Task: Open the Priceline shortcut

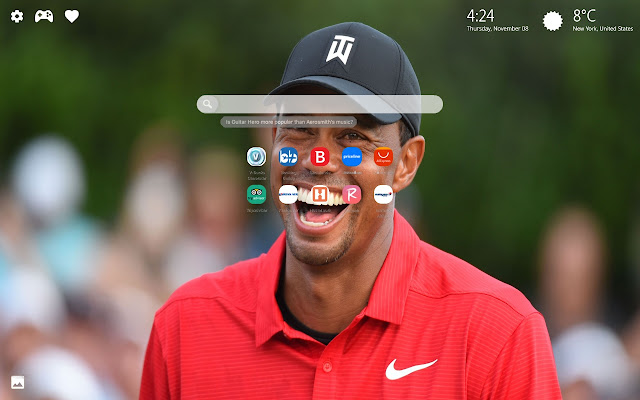Action: click(352, 157)
